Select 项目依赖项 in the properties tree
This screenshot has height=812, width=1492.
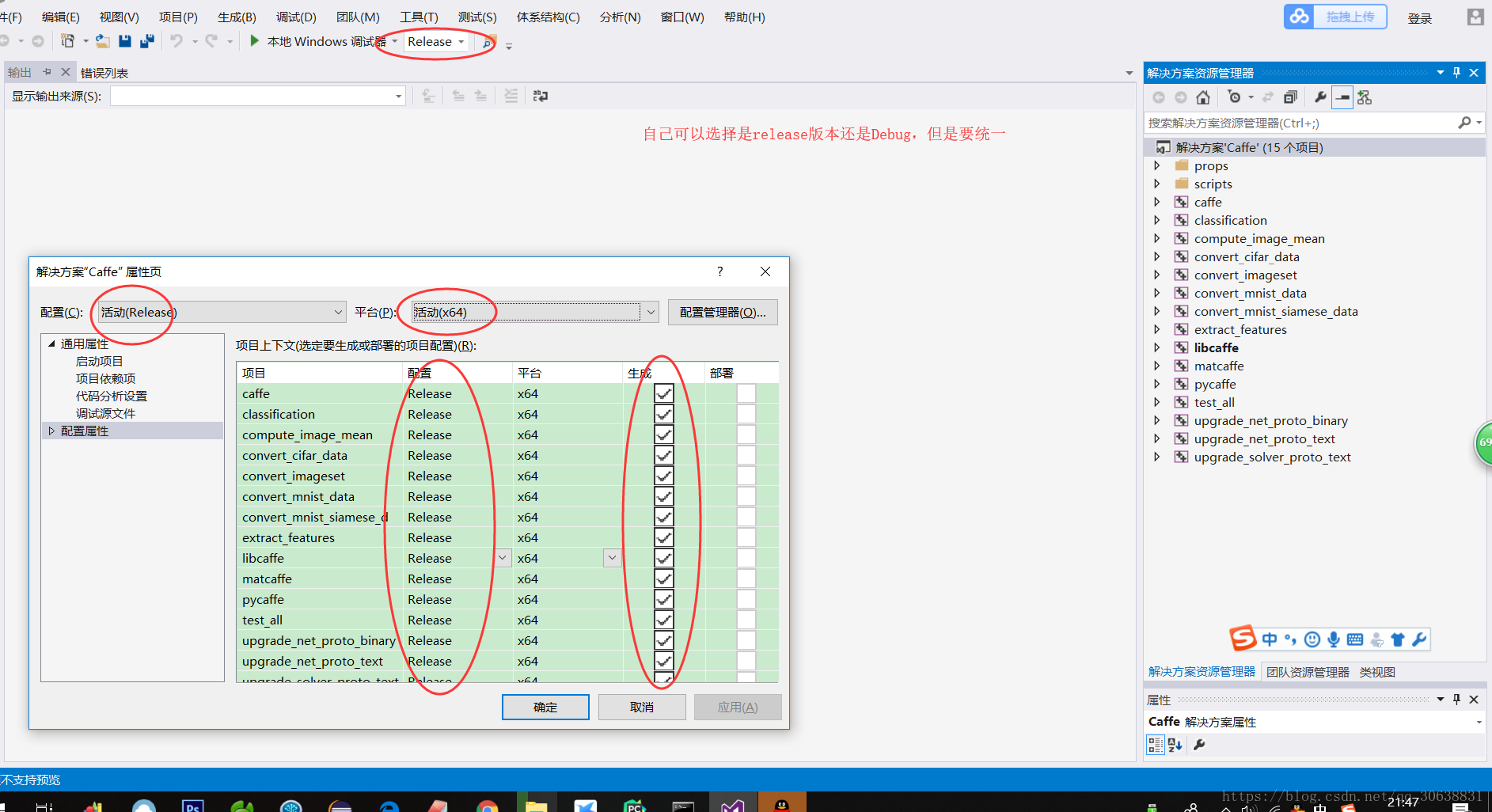click(105, 378)
